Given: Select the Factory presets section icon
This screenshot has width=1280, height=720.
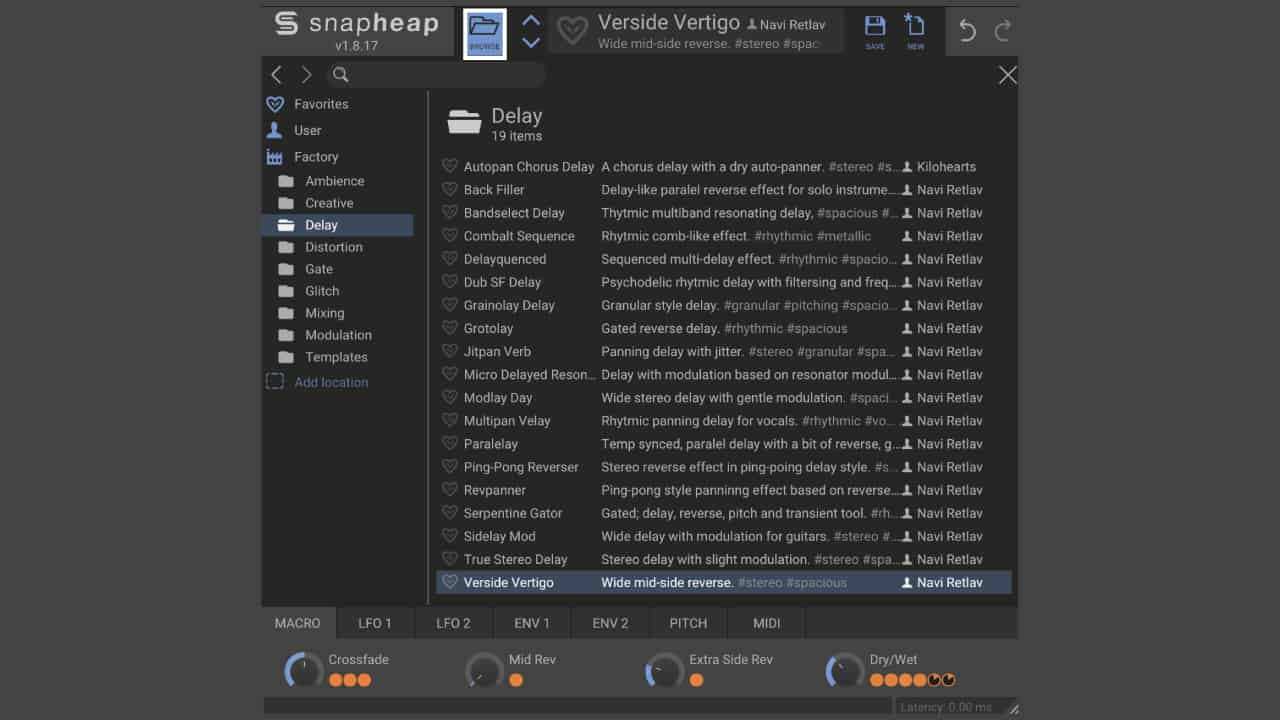Looking at the screenshot, I should tap(275, 156).
